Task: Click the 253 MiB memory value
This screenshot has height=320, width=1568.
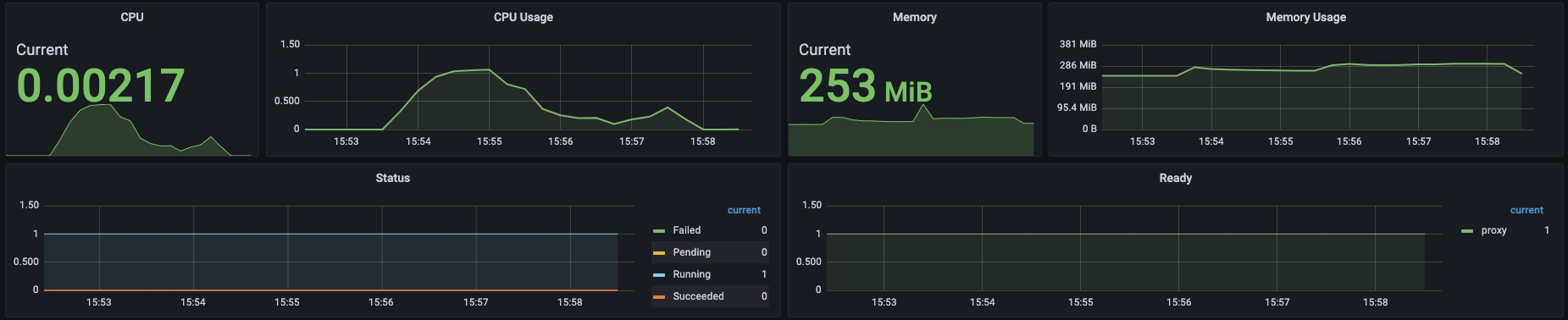Action: [x=866, y=86]
